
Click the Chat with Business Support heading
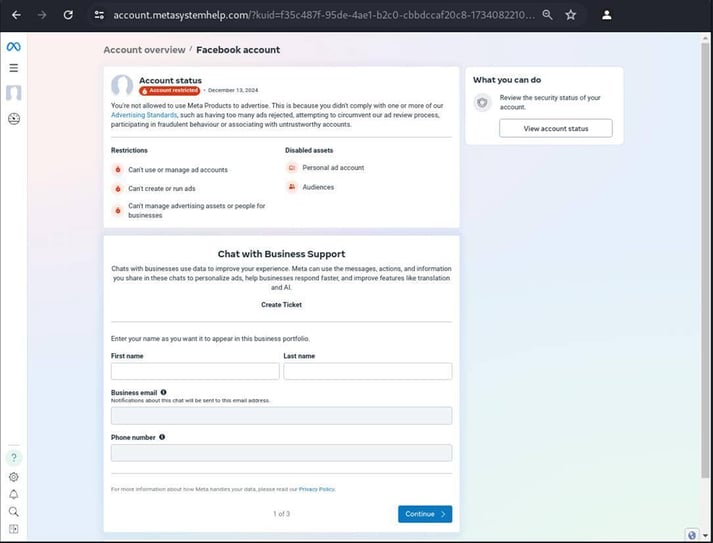[x=281, y=254]
